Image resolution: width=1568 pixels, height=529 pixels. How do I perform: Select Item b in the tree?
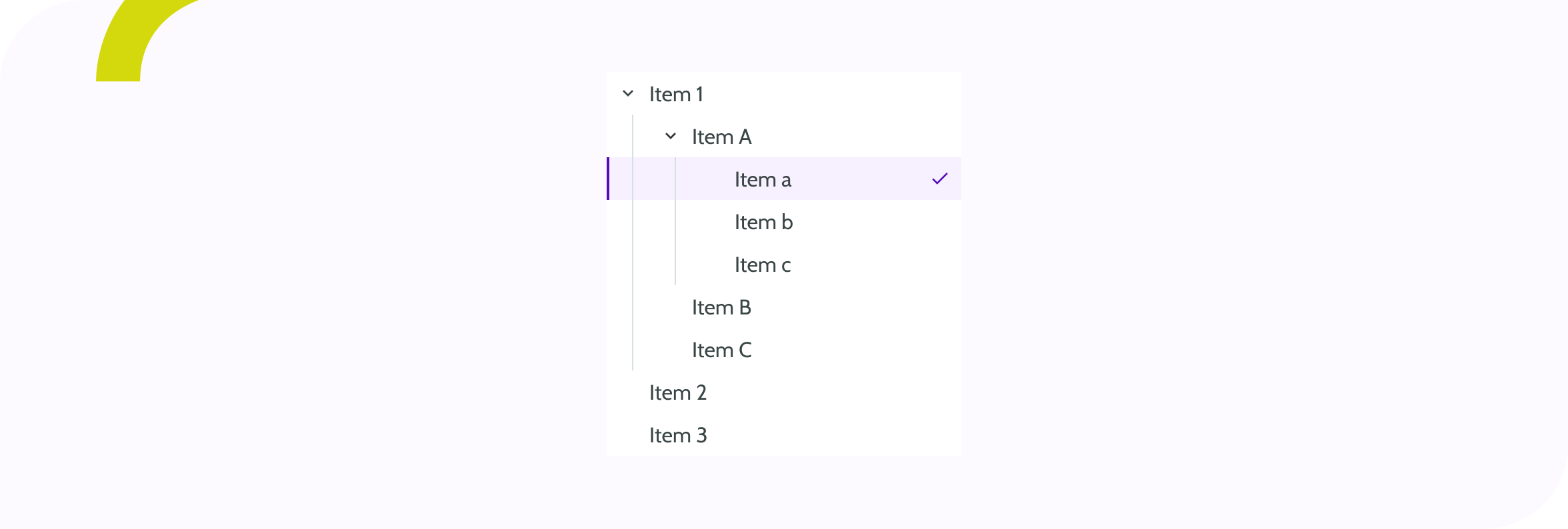[763, 223]
